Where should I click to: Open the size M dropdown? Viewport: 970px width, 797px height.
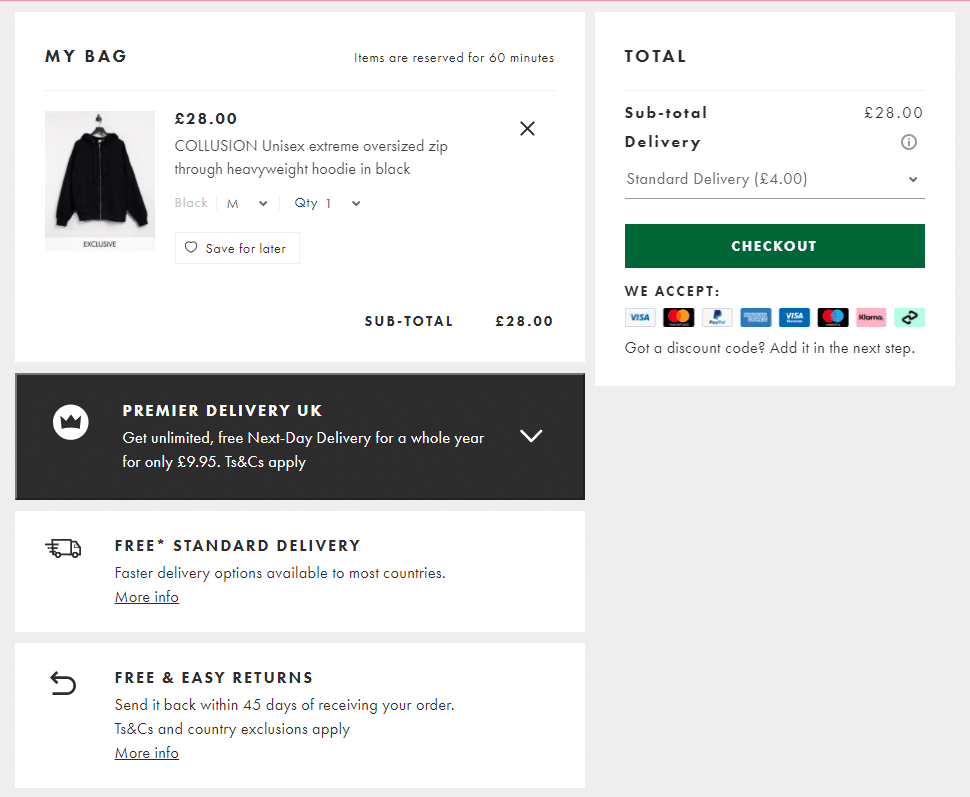pyautogui.click(x=247, y=203)
